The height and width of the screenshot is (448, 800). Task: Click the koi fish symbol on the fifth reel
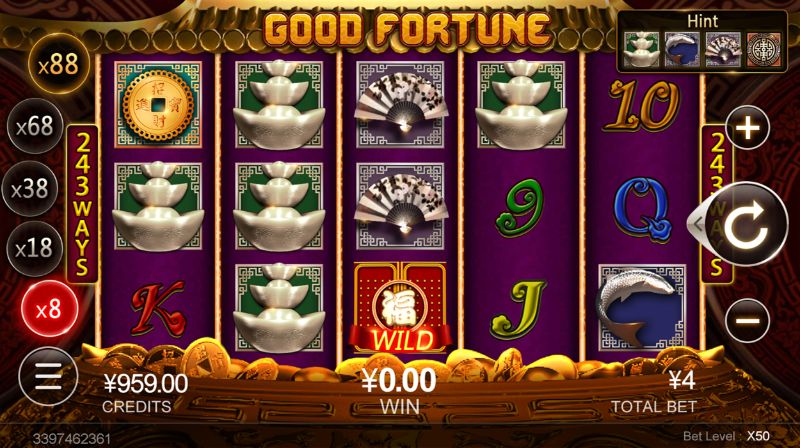(x=642, y=308)
